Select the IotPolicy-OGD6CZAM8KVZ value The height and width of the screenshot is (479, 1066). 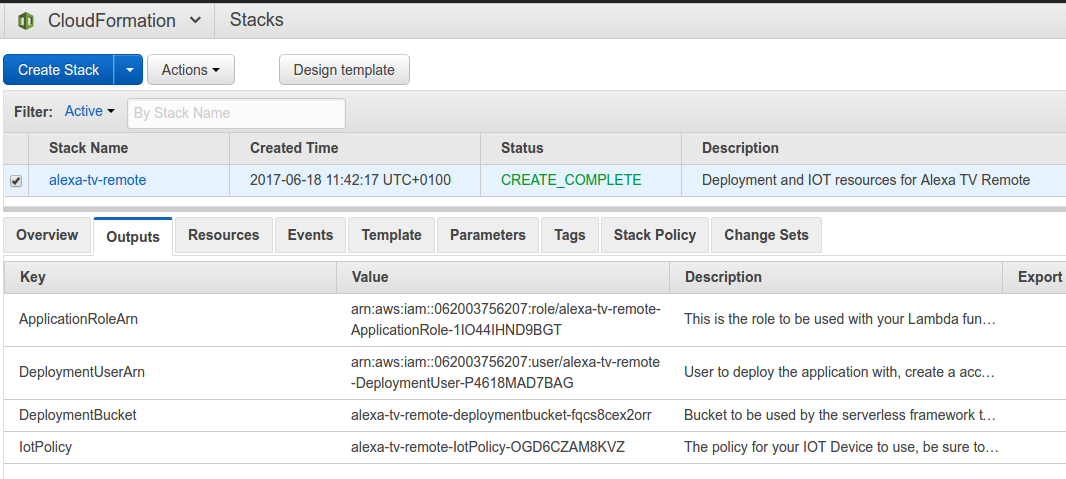click(x=487, y=447)
